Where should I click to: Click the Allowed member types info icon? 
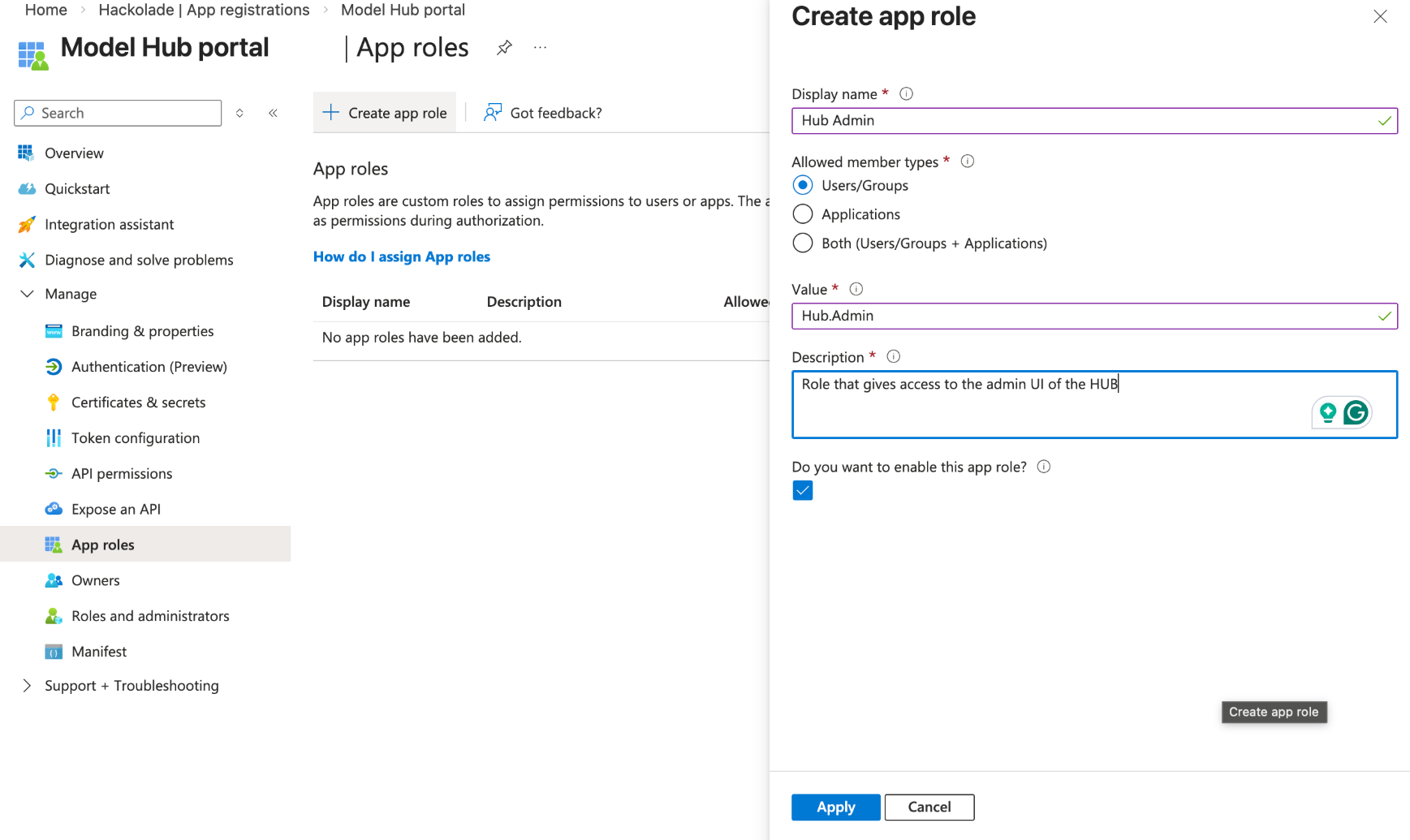[x=968, y=162]
